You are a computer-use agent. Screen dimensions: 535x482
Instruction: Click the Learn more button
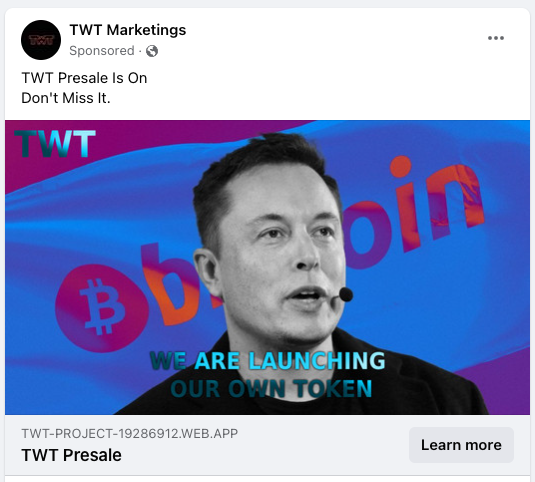pos(461,445)
